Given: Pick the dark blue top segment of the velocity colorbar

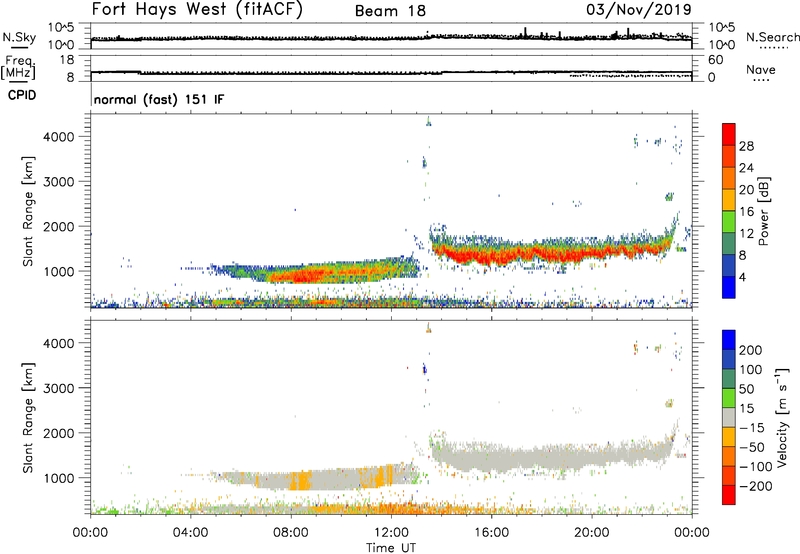Looking at the screenshot, I should coord(729,340).
